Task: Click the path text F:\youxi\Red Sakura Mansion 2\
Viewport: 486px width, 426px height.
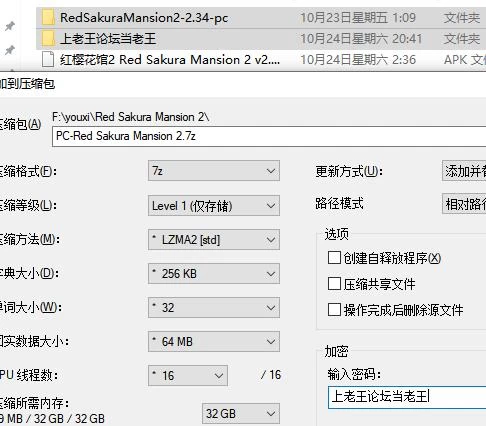Action: [131, 117]
